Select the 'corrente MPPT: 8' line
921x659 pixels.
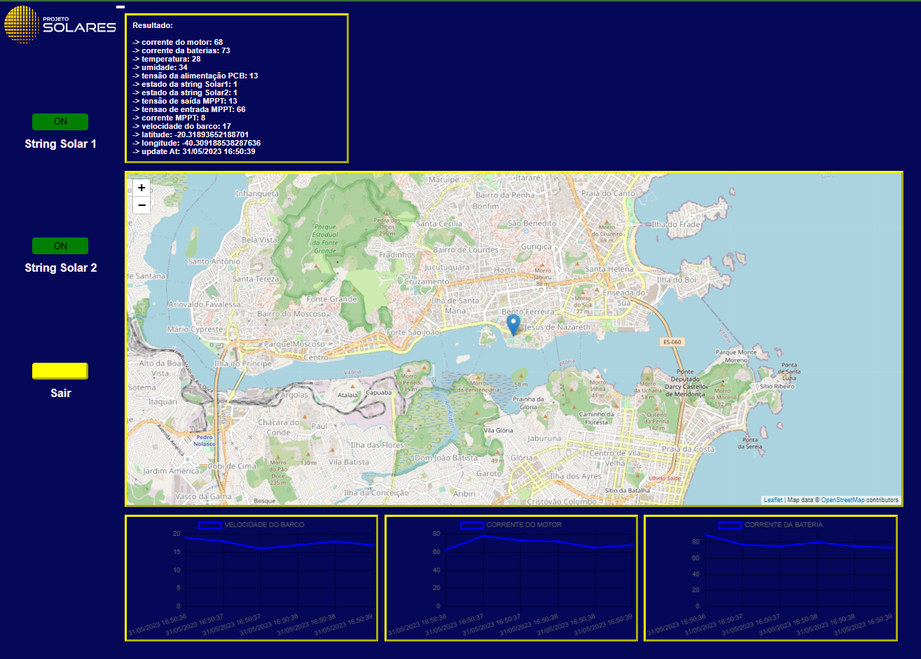(169, 118)
